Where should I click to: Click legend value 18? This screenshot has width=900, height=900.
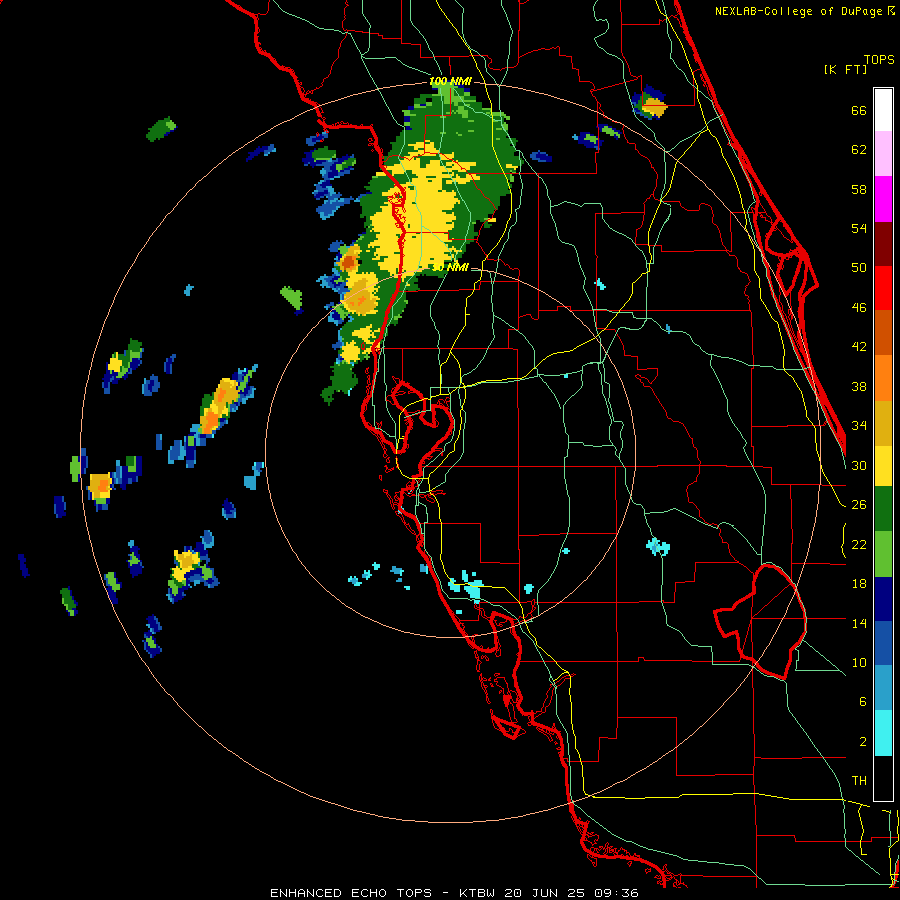click(859, 584)
